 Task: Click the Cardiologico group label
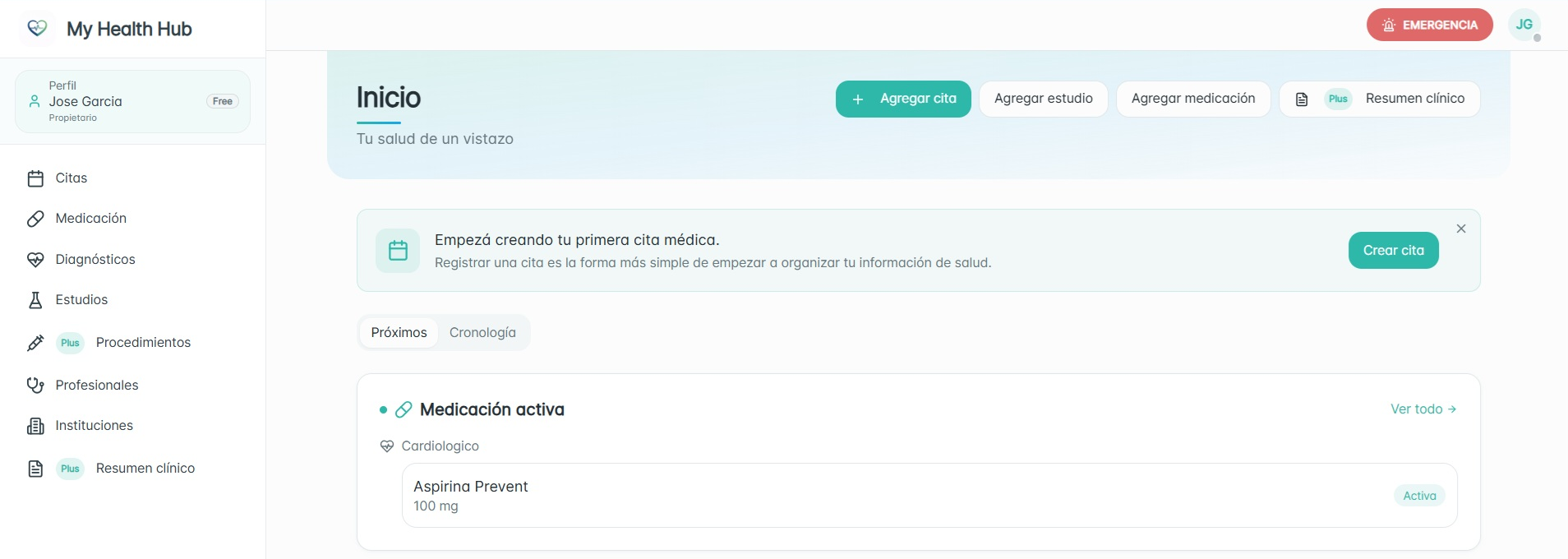tap(440, 446)
